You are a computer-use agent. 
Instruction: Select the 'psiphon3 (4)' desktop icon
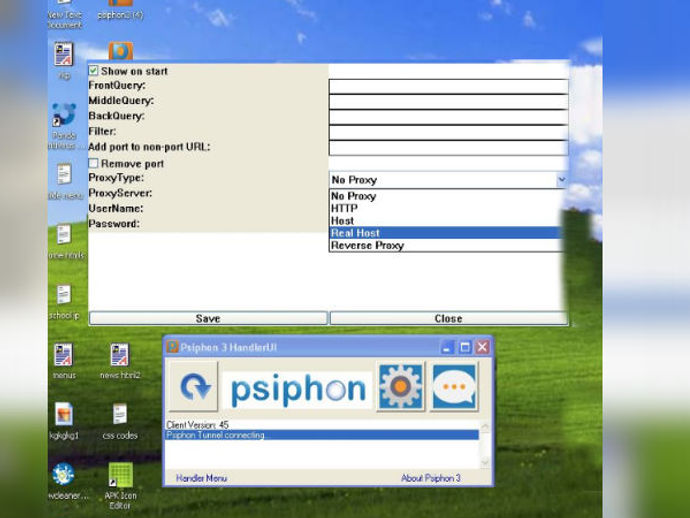click(x=120, y=11)
